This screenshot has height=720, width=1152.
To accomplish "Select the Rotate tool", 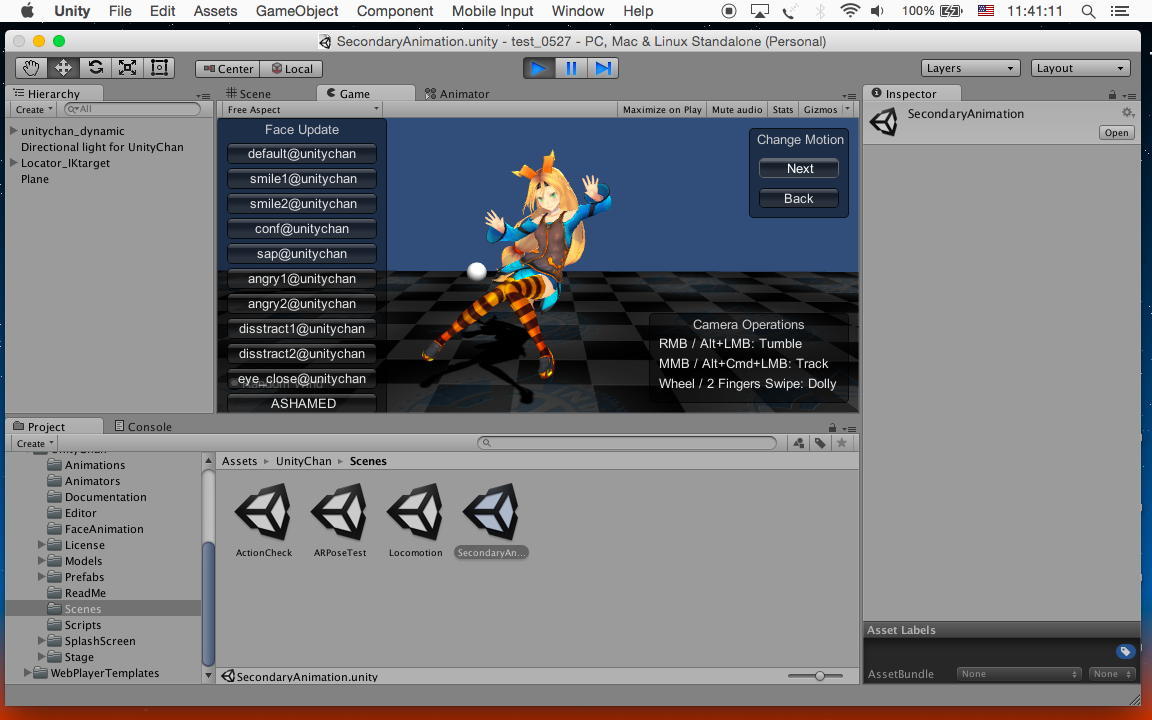I will [95, 68].
